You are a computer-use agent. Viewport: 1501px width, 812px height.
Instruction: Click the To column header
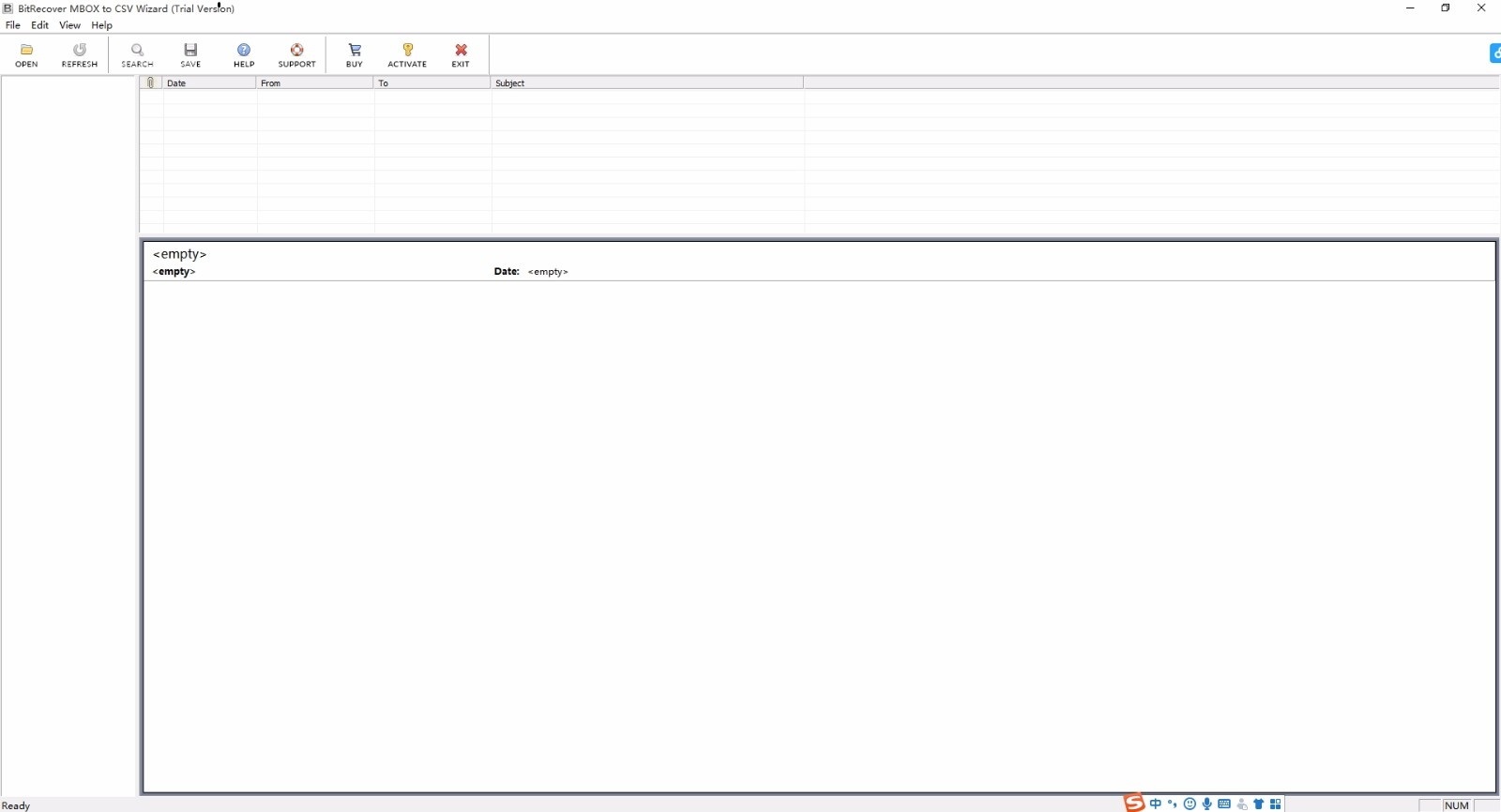click(x=432, y=83)
